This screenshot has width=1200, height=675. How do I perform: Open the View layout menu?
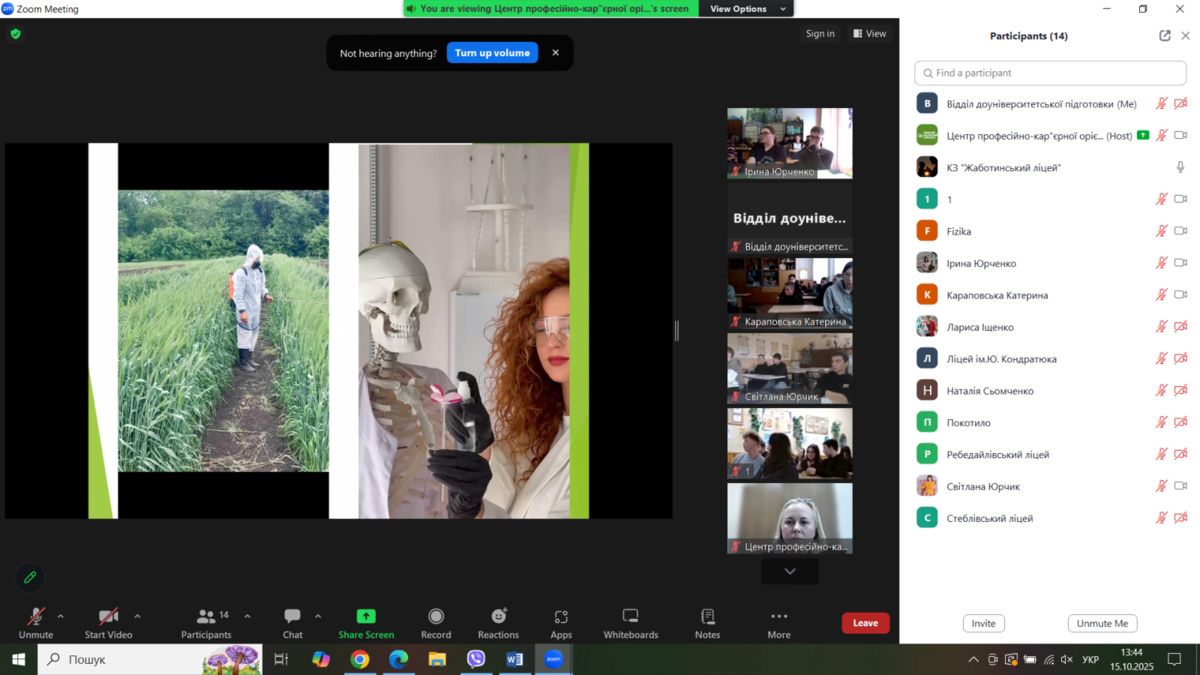[869, 34]
